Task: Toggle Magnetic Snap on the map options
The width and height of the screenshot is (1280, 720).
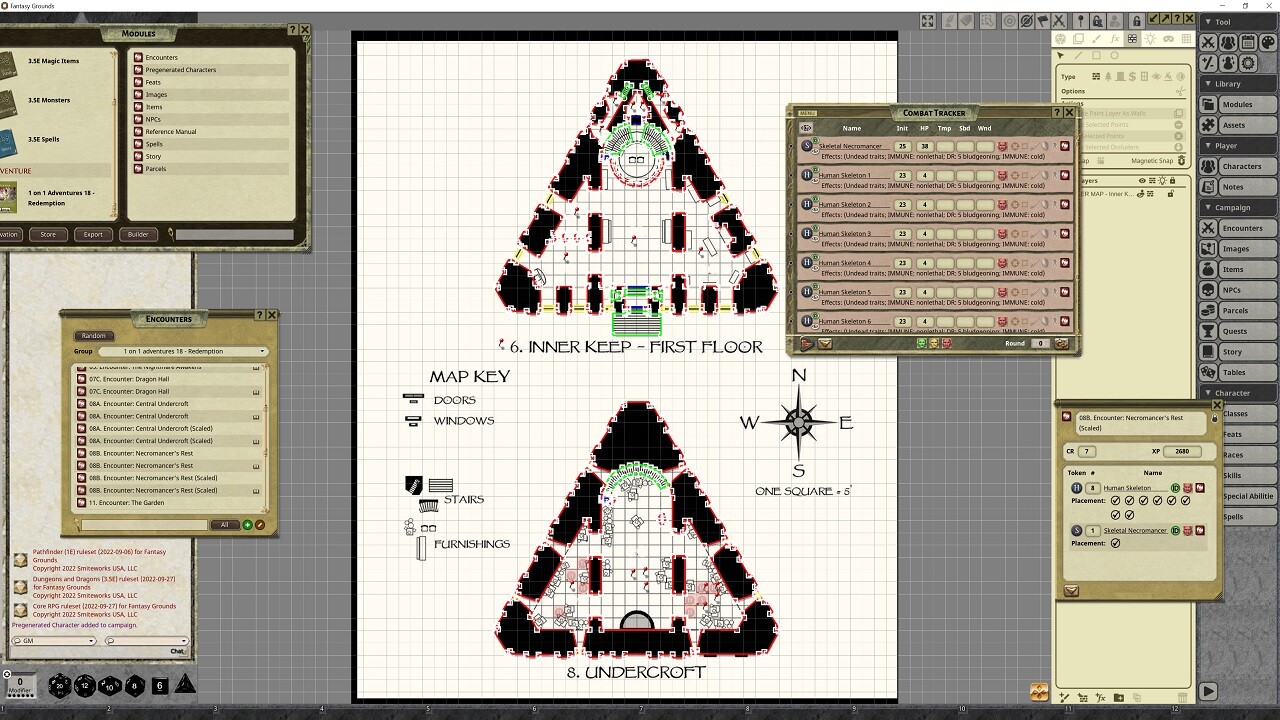Action: [1181, 160]
